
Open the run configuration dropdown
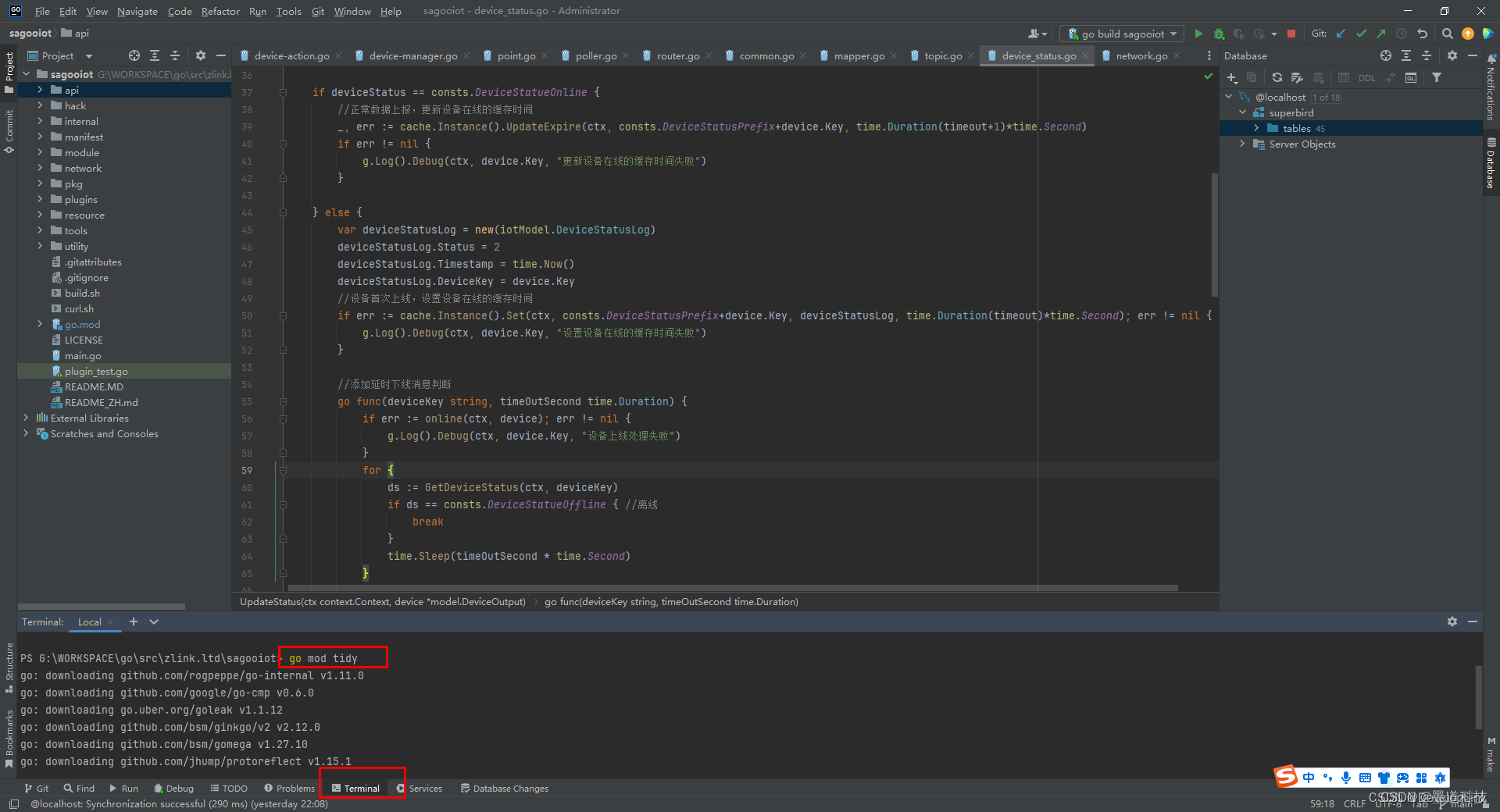(x=1122, y=34)
